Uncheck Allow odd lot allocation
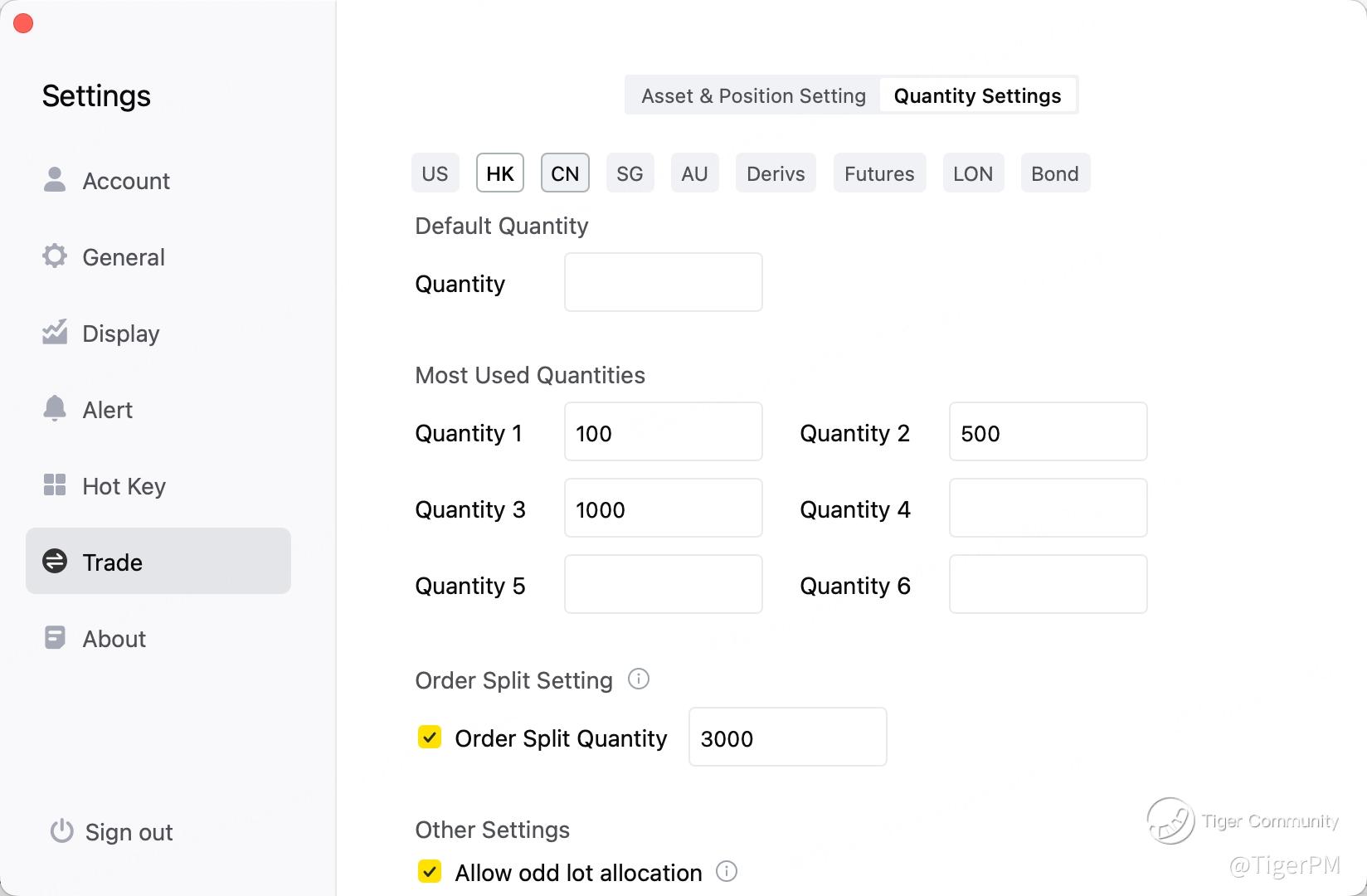 tap(430, 872)
